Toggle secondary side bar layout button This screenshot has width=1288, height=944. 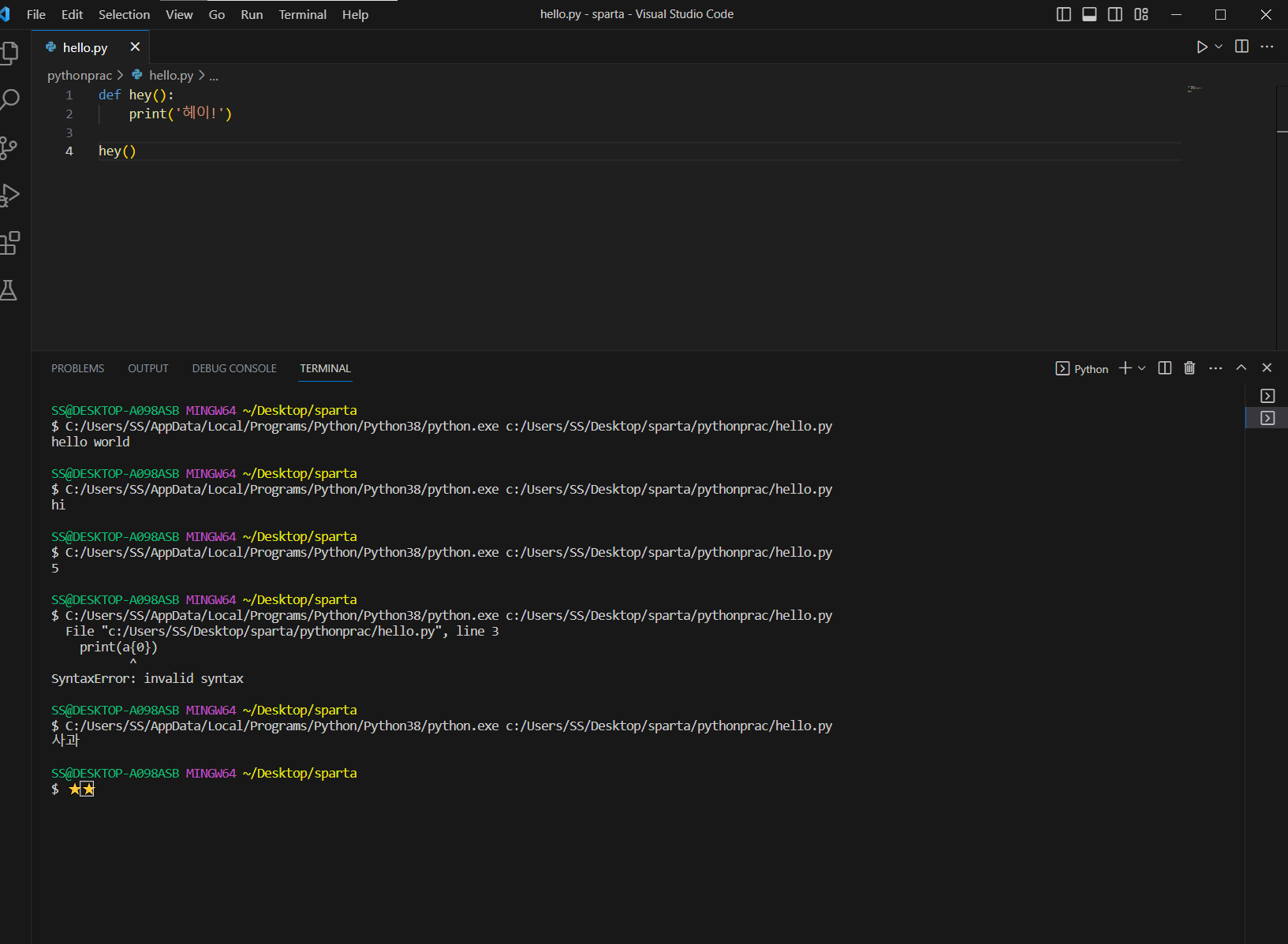pos(1115,14)
